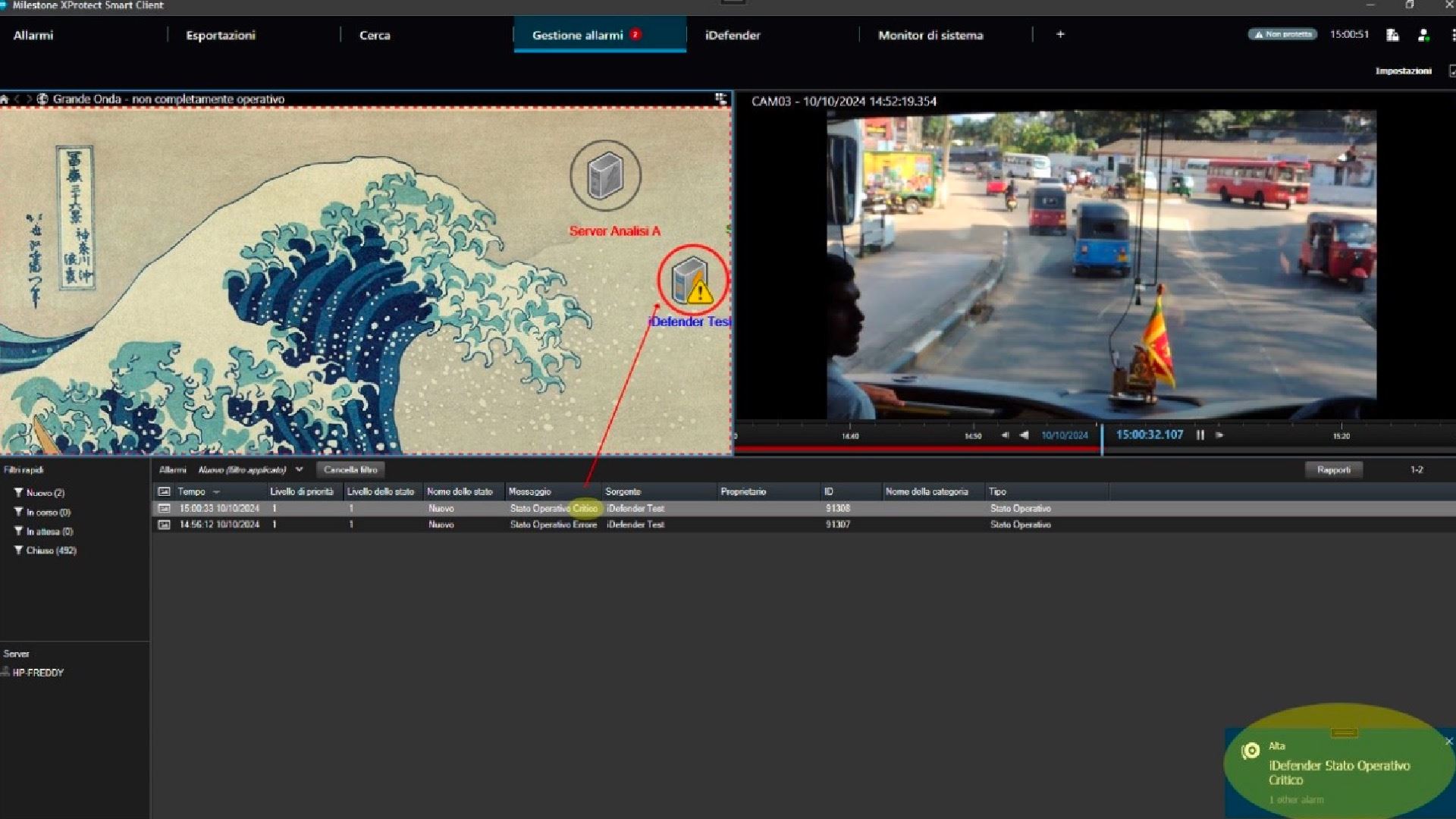This screenshot has height=819, width=1456.
Task: Click the map home icon
Action: click(5, 99)
